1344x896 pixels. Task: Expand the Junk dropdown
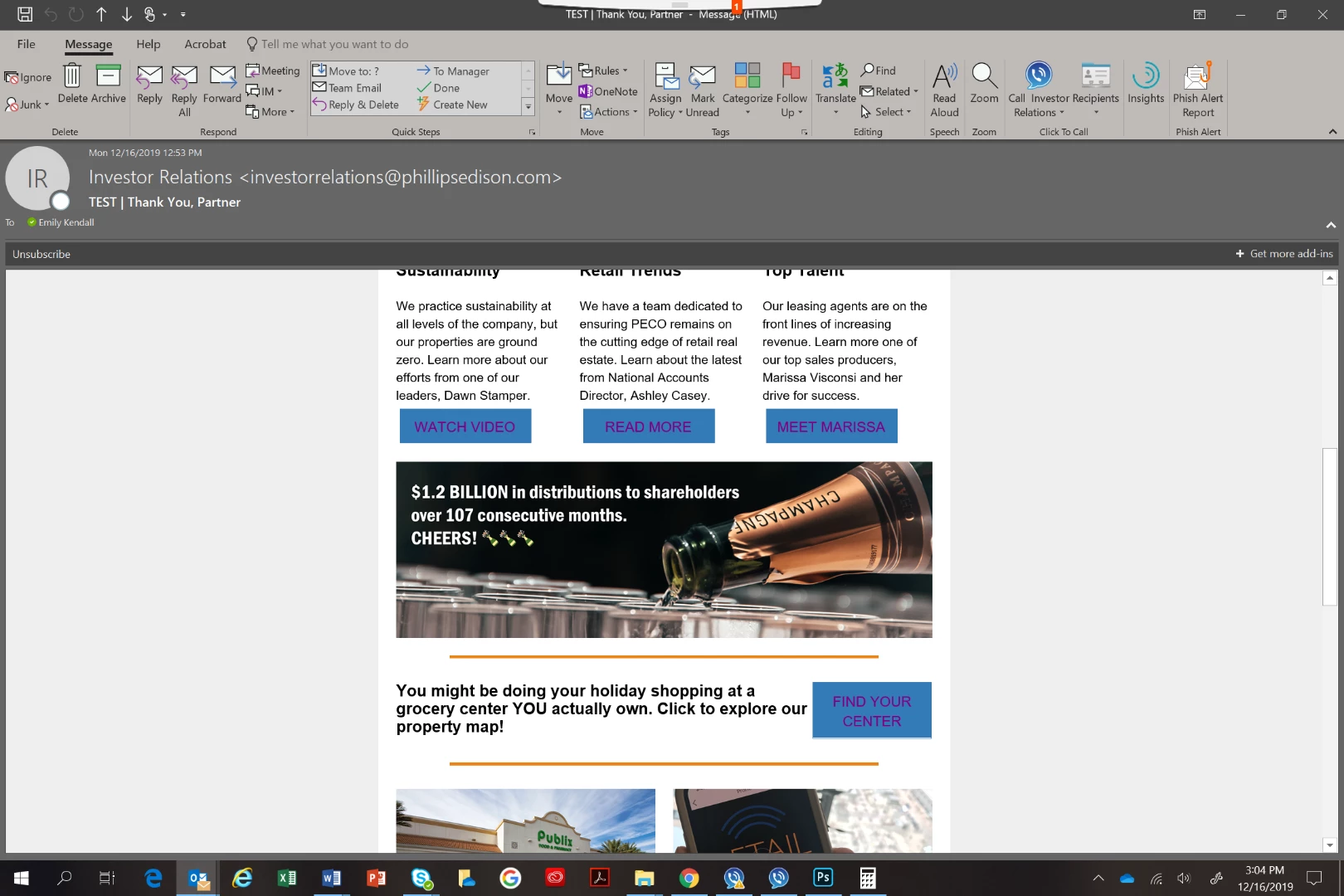click(27, 105)
